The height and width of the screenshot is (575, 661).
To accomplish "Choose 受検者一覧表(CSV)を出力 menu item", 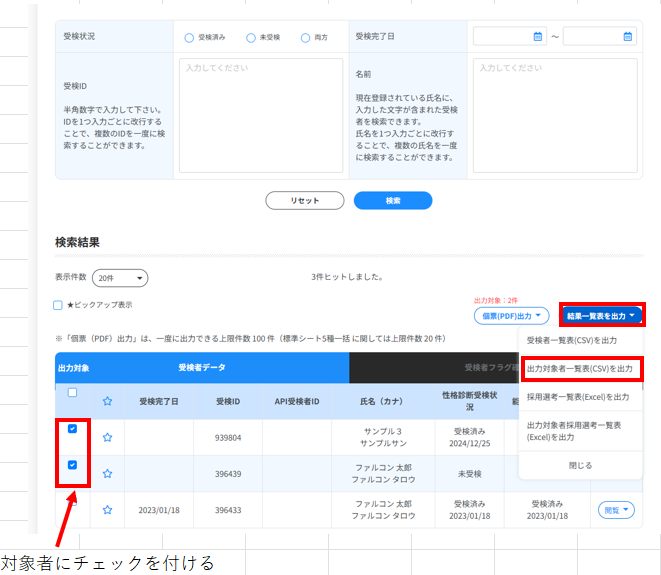I will (x=580, y=340).
